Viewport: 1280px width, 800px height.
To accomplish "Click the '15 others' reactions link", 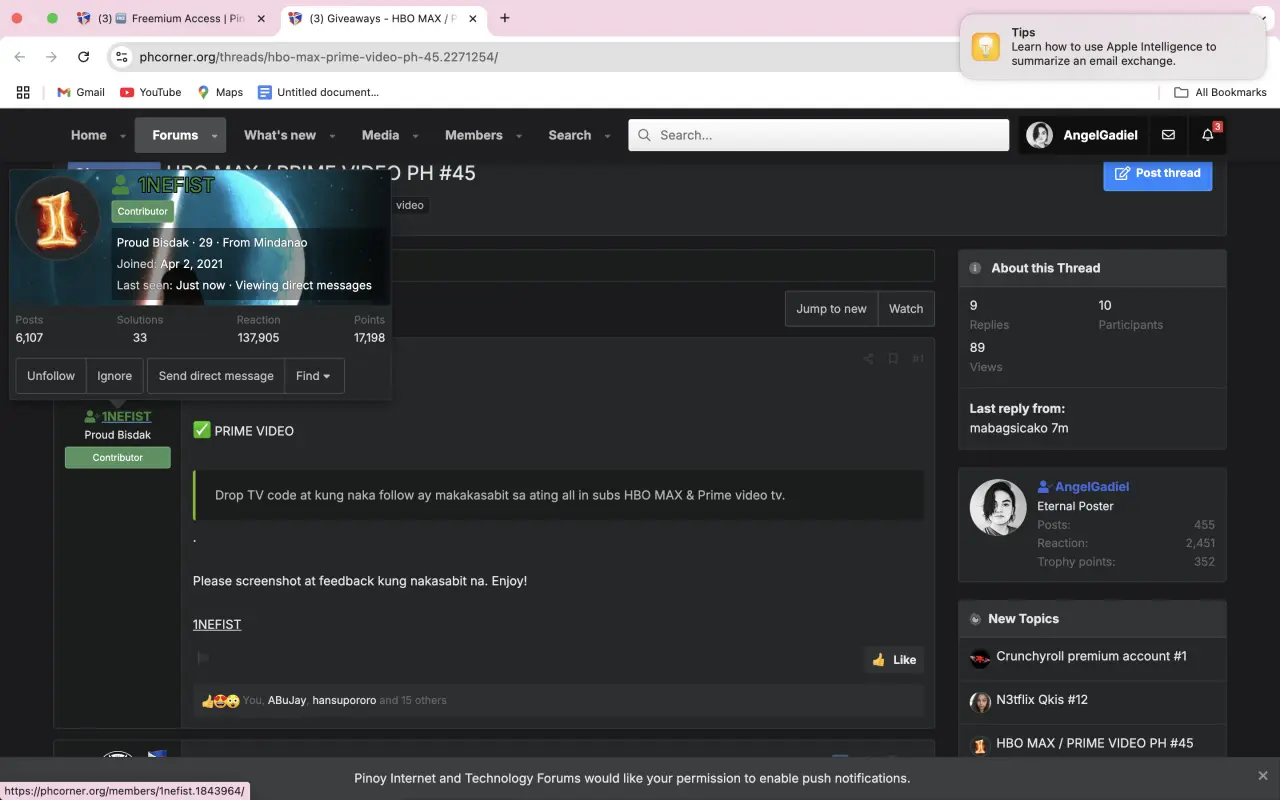I will coord(423,701).
